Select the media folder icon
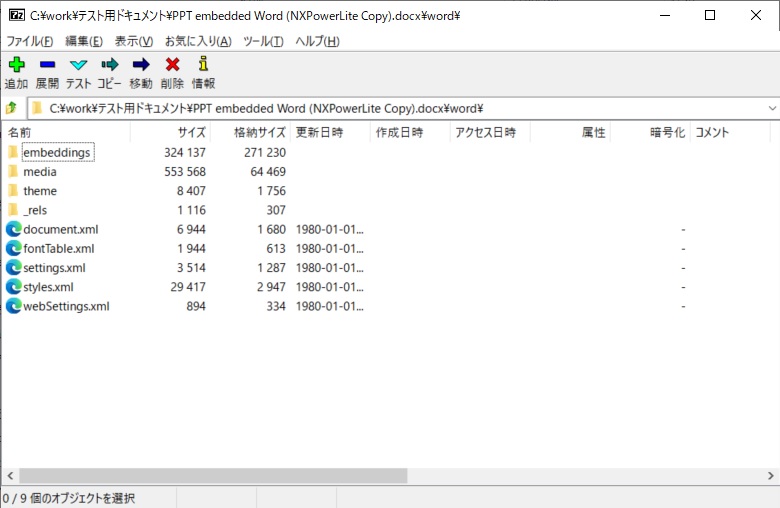Screen dimensions: 780x508 13,171
